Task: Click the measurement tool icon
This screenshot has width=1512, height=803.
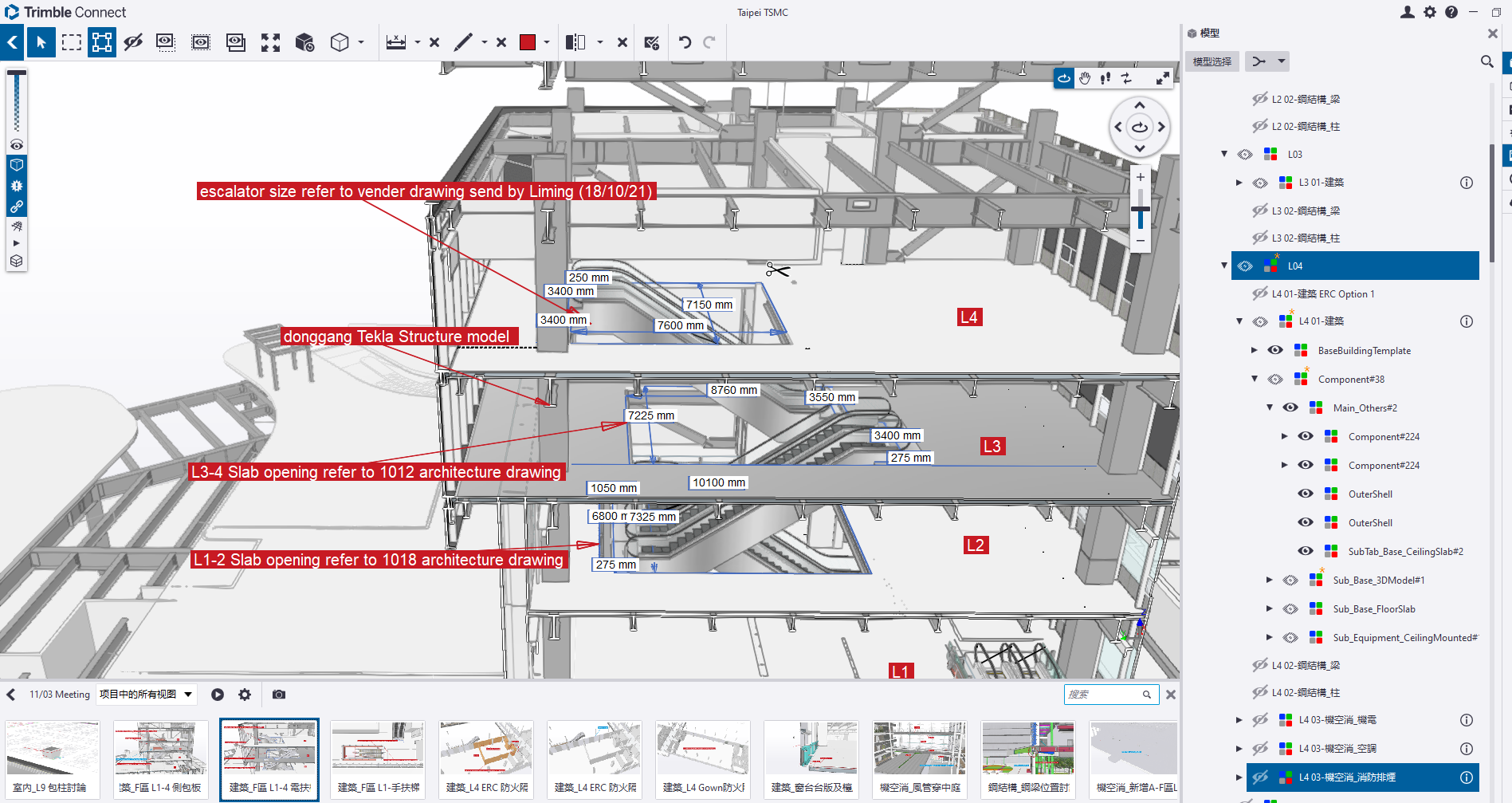Action: 396,42
